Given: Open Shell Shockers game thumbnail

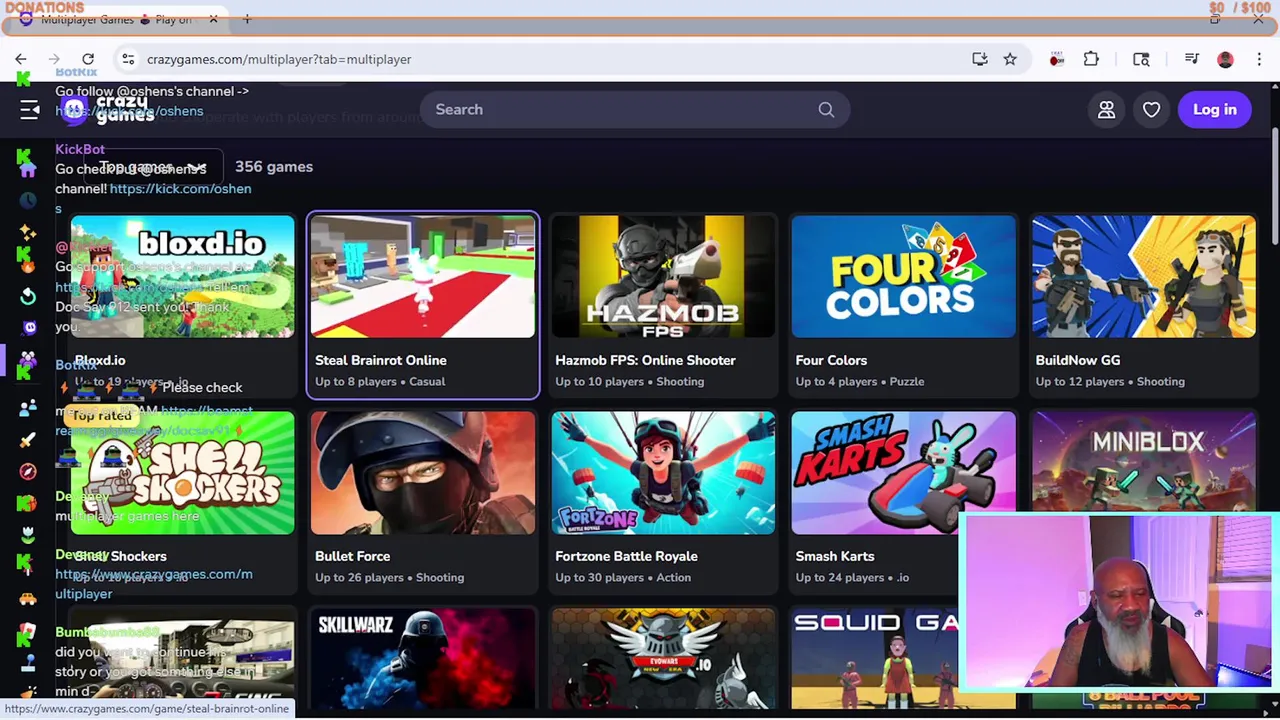Looking at the screenshot, I should click(x=183, y=473).
